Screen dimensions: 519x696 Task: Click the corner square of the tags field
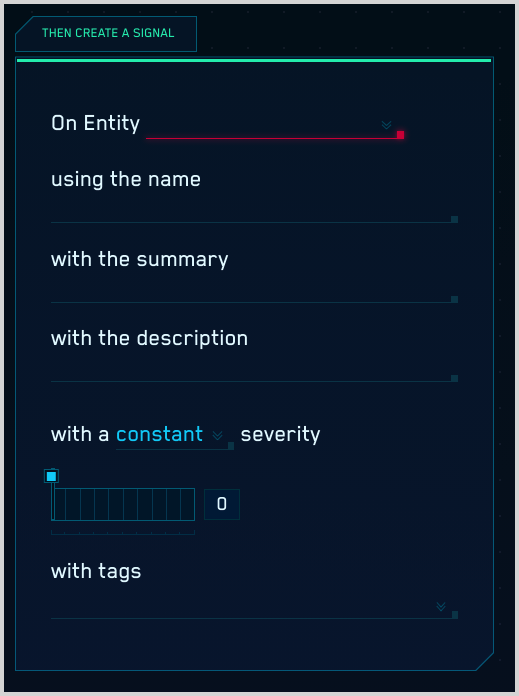(x=455, y=615)
